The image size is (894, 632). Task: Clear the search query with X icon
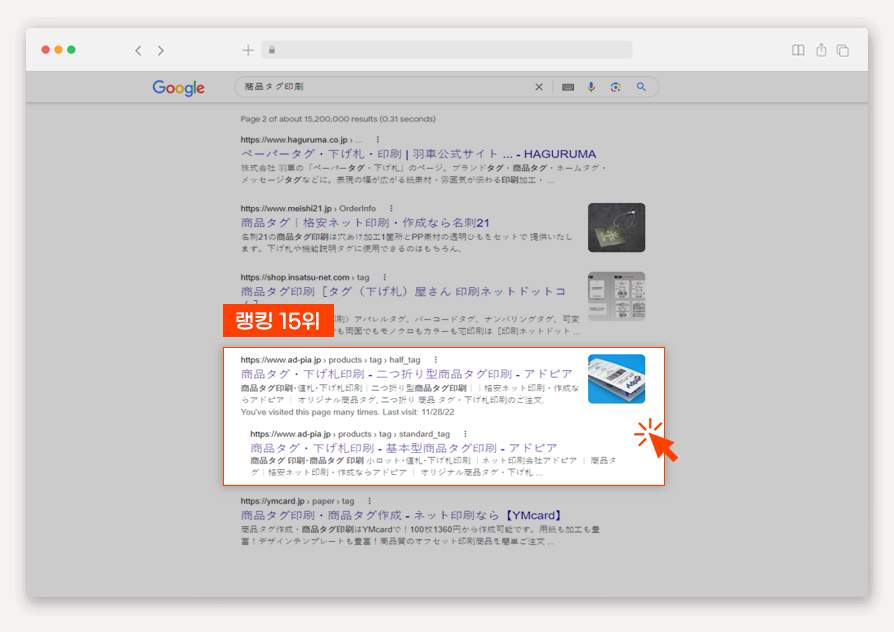[539, 87]
